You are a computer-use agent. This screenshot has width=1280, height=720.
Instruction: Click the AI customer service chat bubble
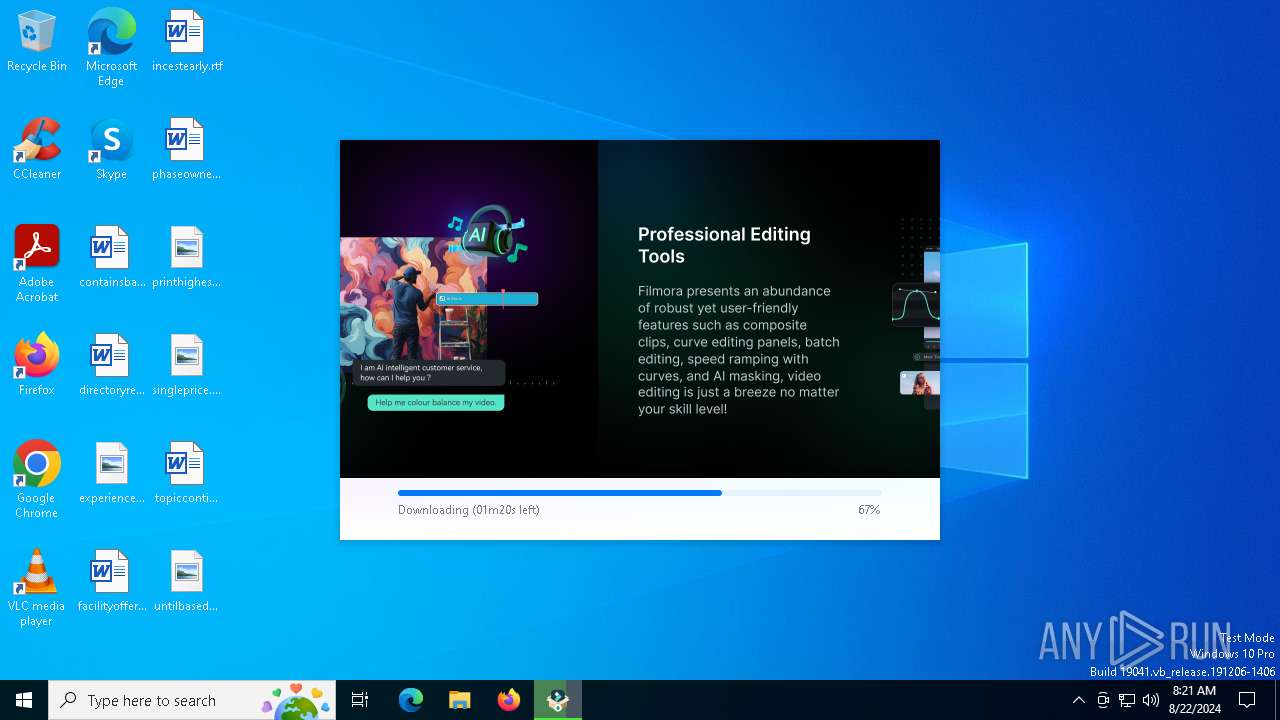430,373
